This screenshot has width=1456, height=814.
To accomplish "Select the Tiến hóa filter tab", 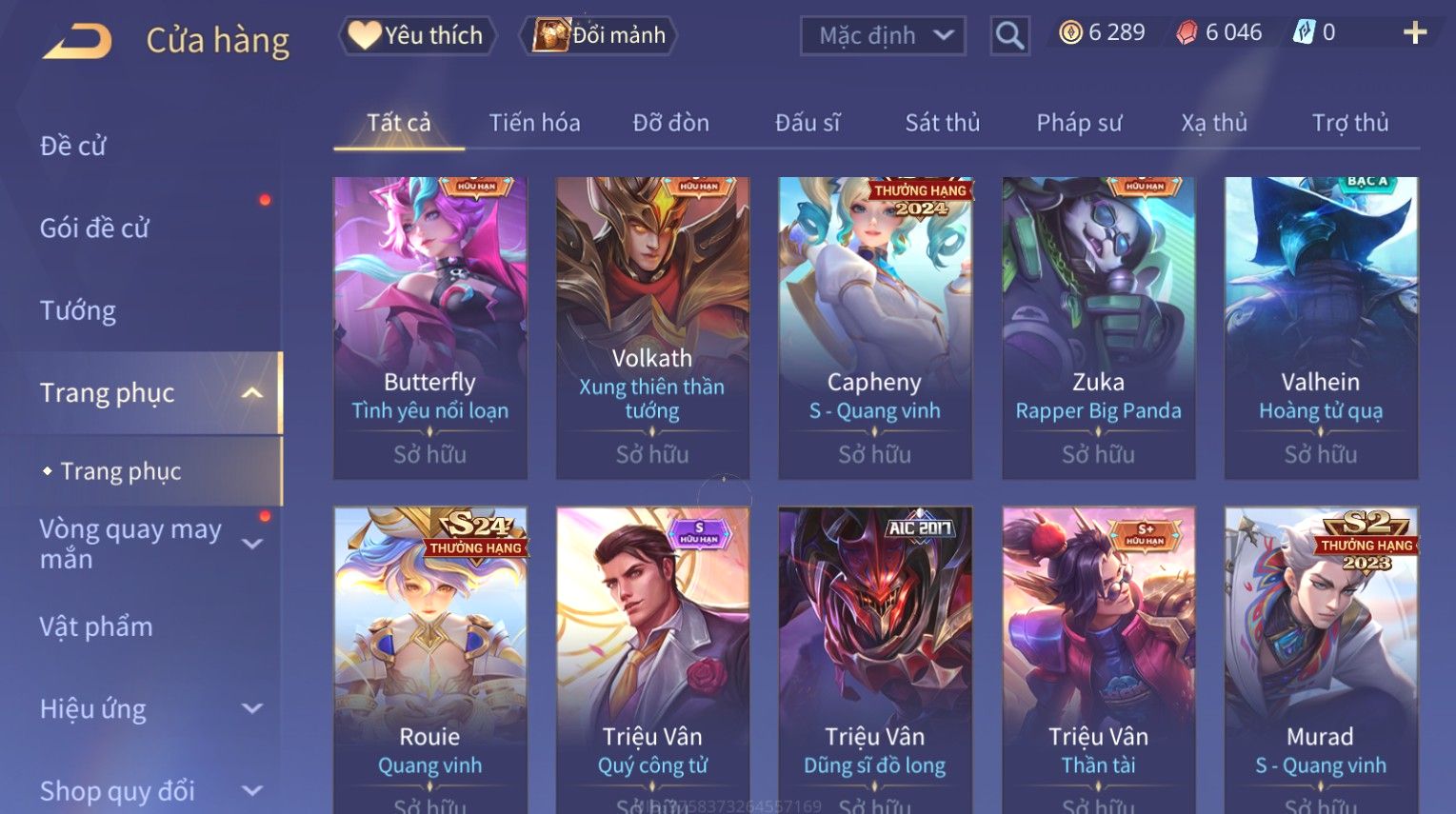I will pyautogui.click(x=534, y=123).
